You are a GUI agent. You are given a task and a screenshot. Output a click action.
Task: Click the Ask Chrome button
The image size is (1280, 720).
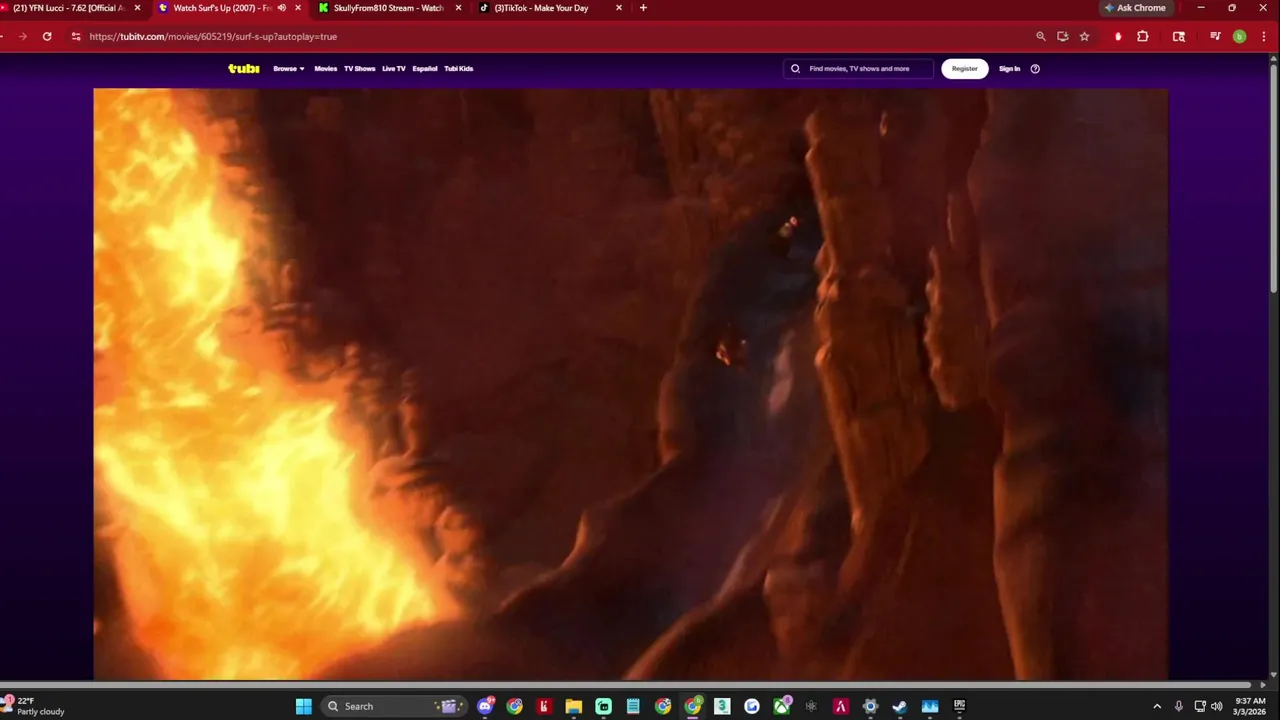click(1135, 8)
